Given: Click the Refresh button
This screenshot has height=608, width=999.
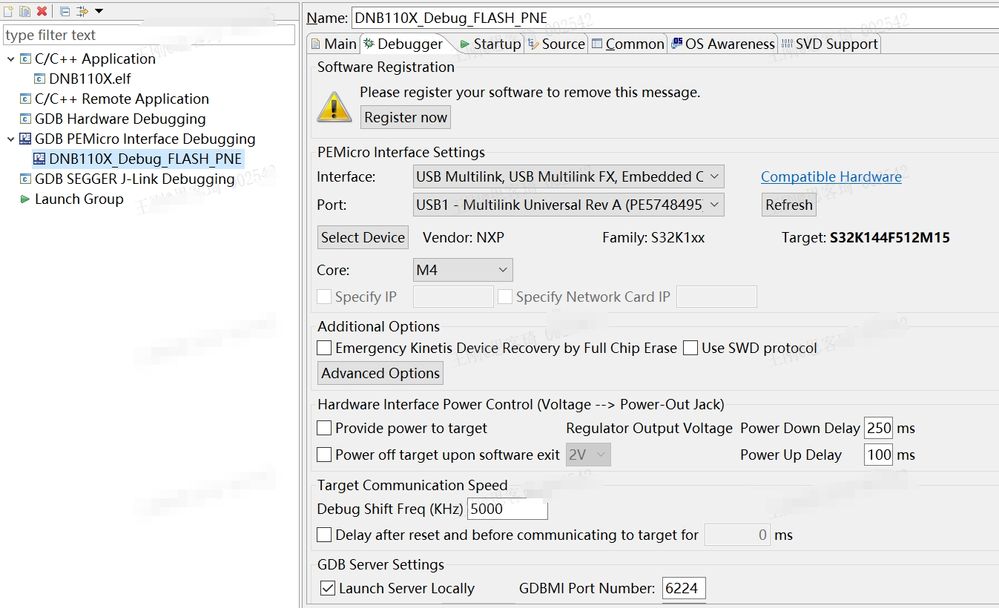Looking at the screenshot, I should 789,205.
